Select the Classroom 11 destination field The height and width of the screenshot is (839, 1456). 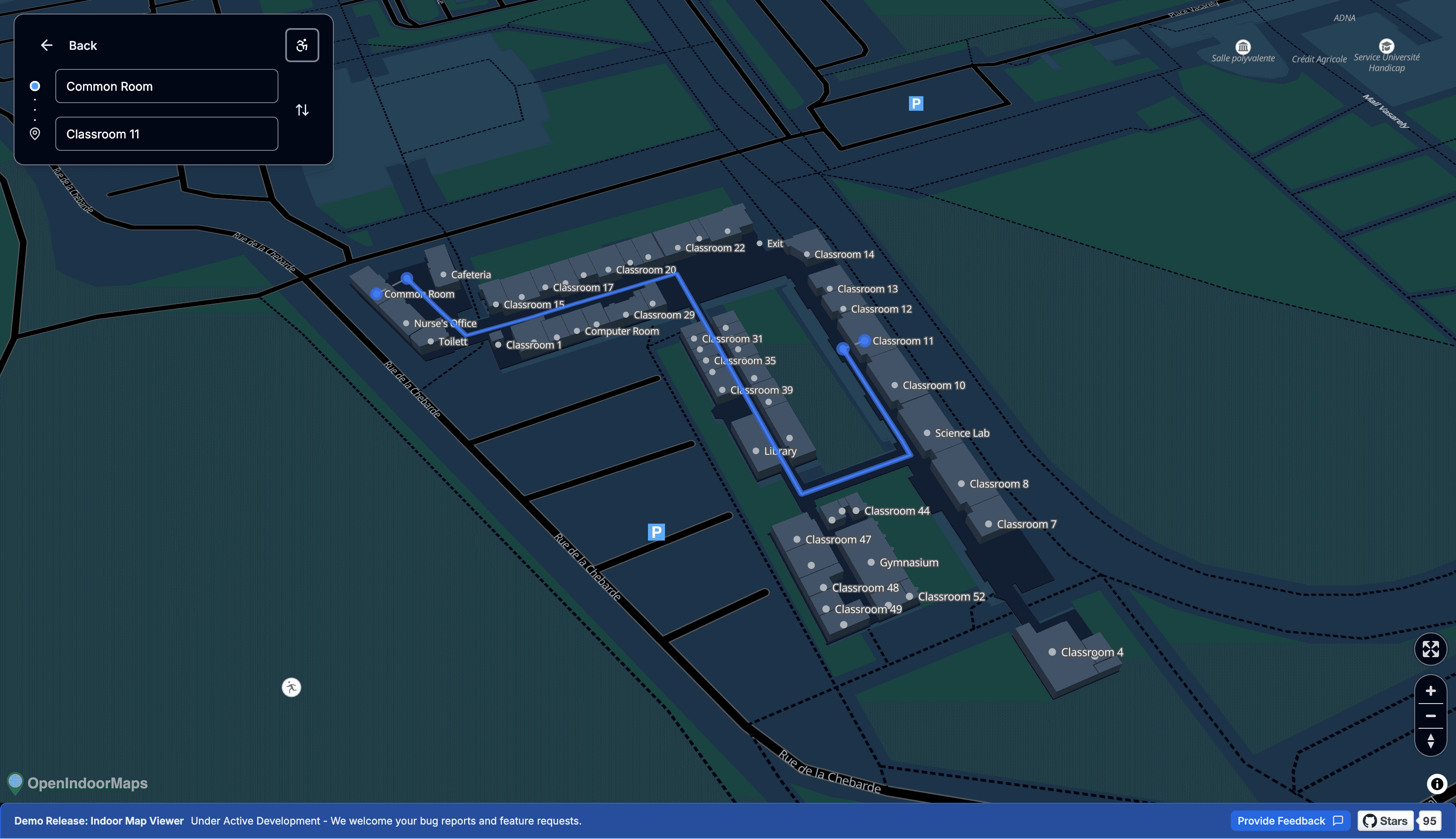(166, 134)
